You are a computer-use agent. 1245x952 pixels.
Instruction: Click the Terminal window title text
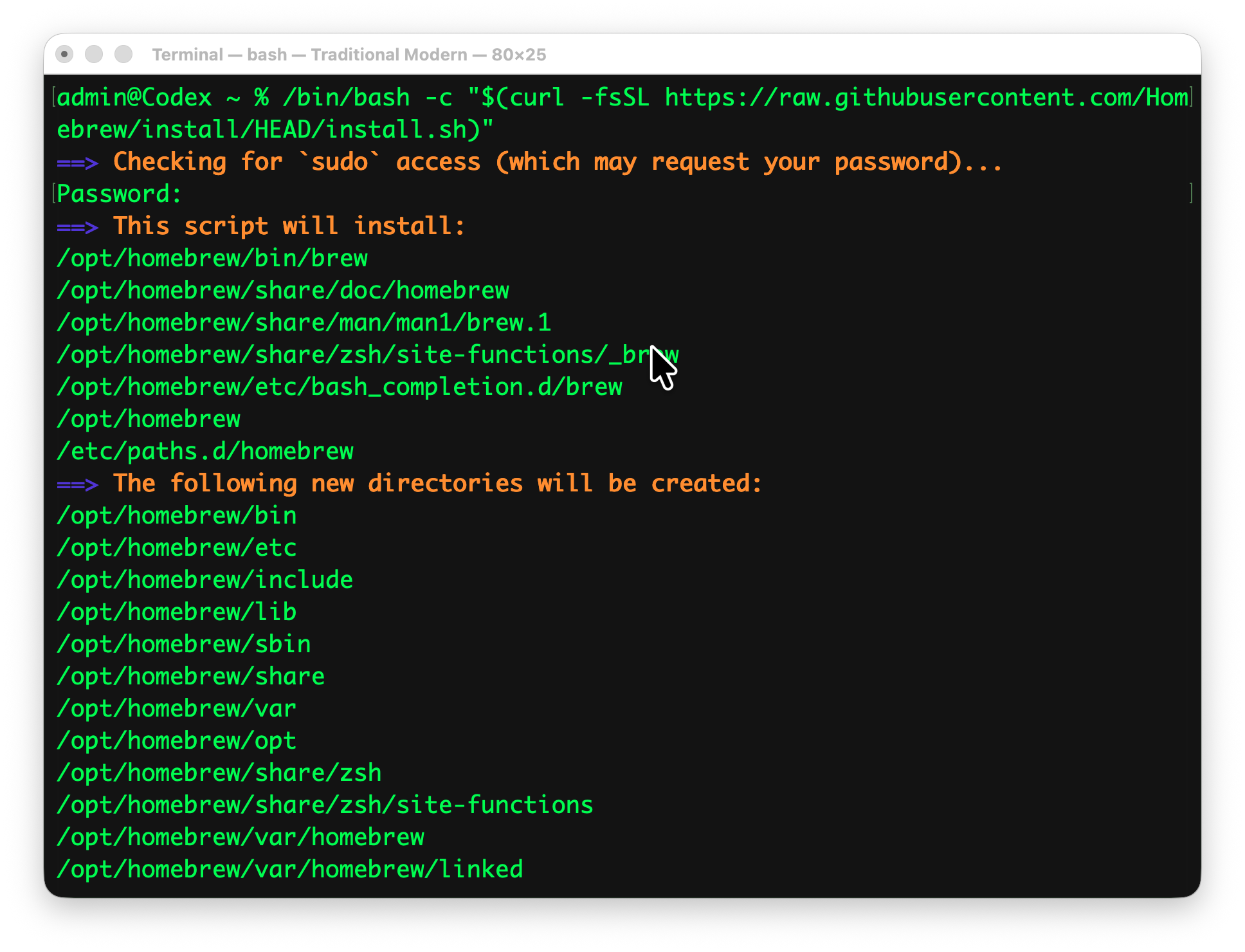(349, 55)
